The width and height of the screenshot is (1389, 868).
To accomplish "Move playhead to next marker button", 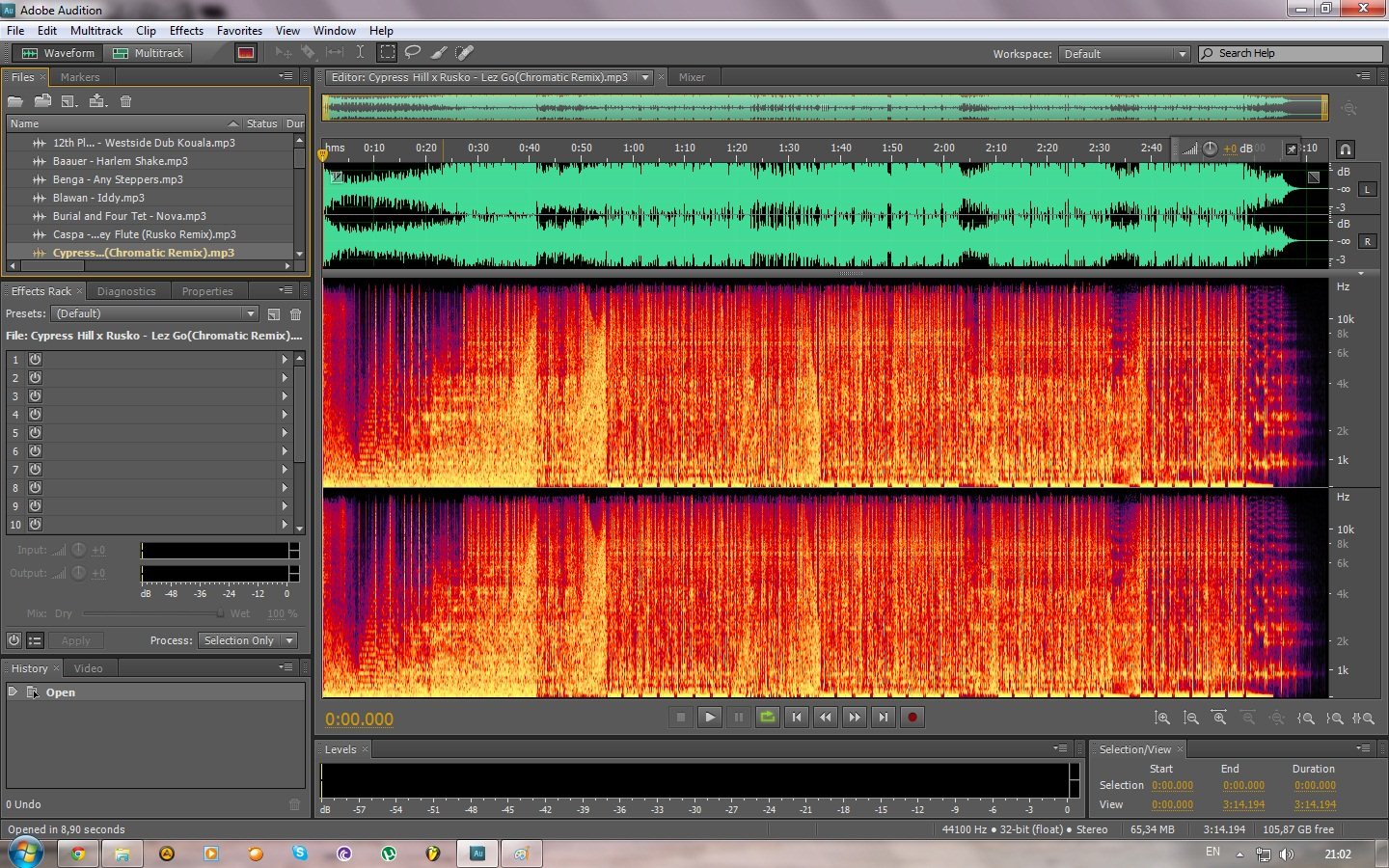I will 884,717.
